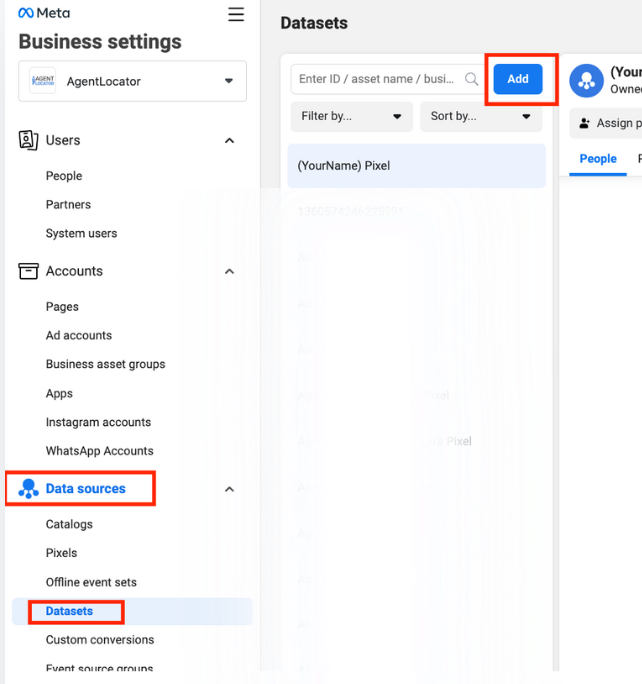Click the search magnifier icon
Screen dimensions: 642x684
[x=471, y=79]
